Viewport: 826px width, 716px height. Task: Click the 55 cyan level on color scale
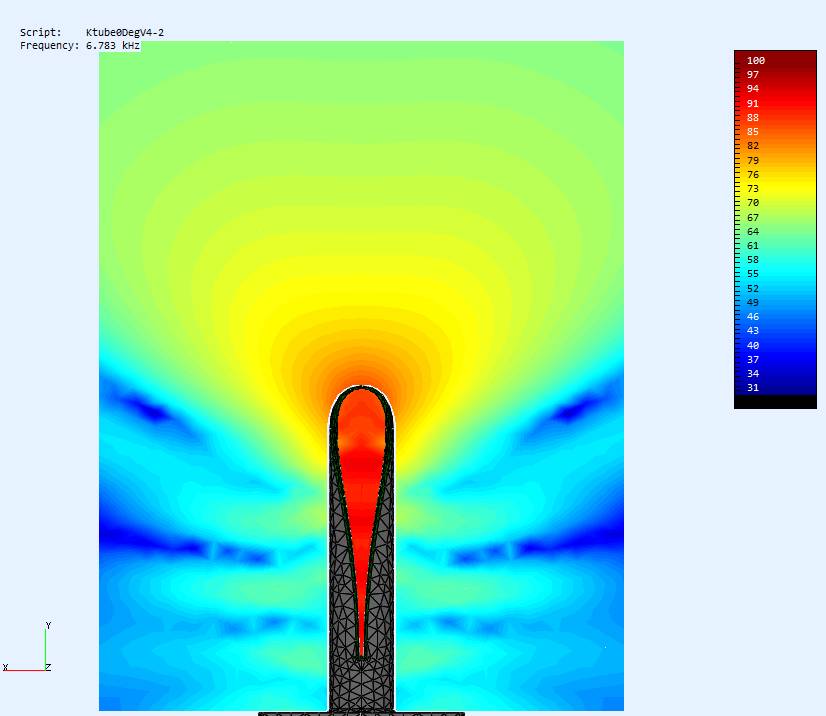[753, 274]
